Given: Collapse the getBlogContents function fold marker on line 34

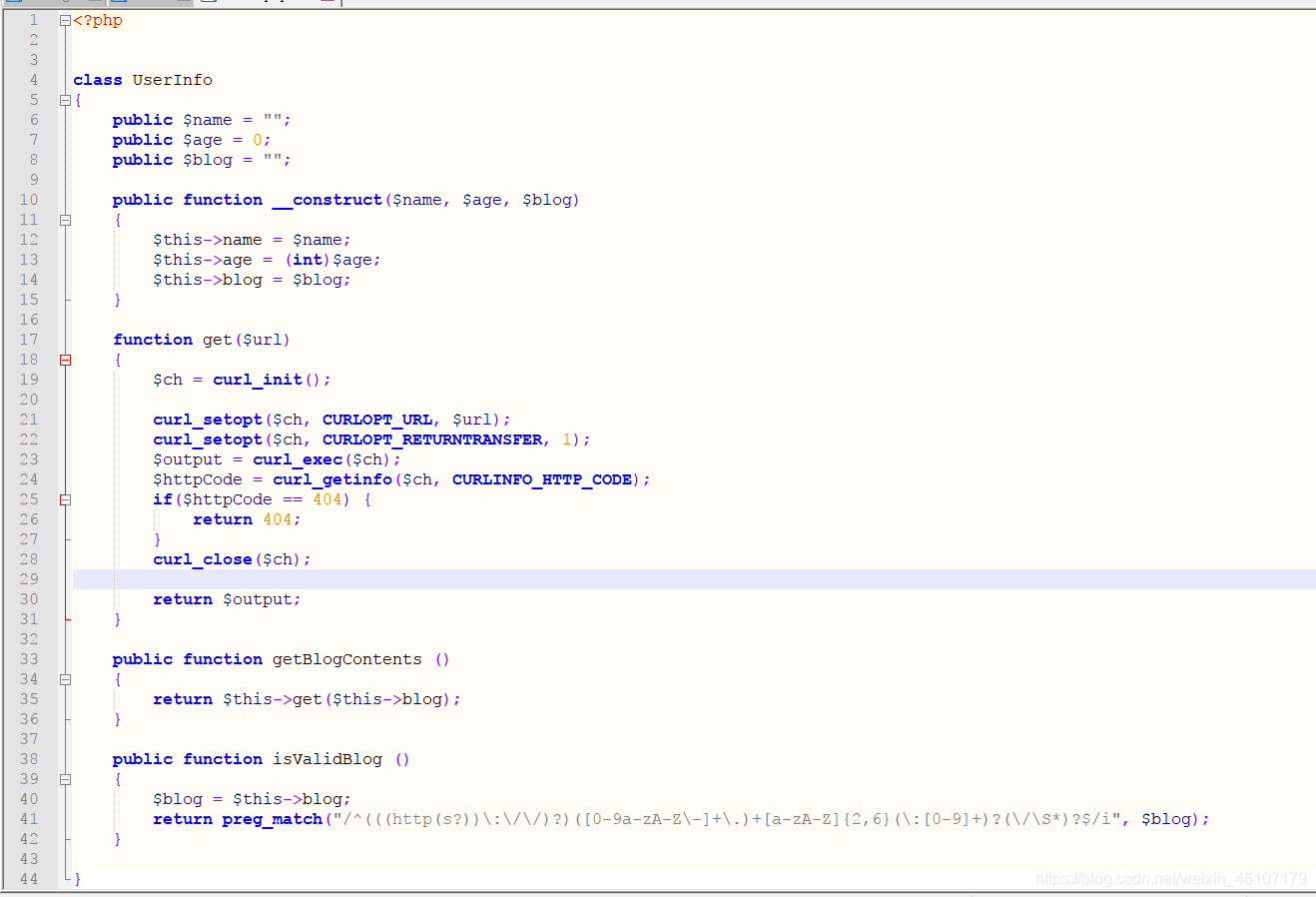Looking at the screenshot, I should pyautogui.click(x=65, y=679).
